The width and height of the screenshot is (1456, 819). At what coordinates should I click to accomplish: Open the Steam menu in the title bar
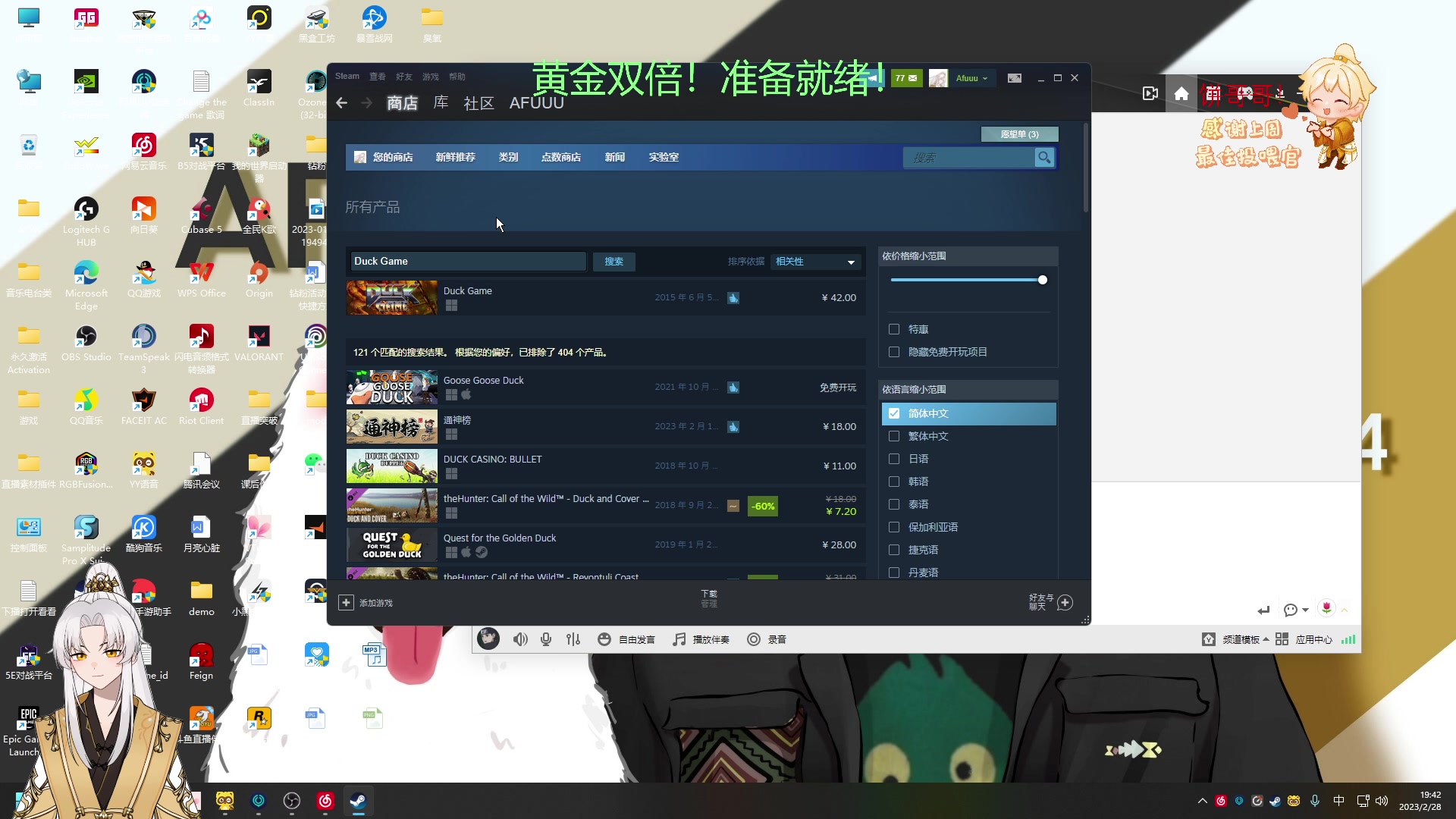tap(347, 77)
